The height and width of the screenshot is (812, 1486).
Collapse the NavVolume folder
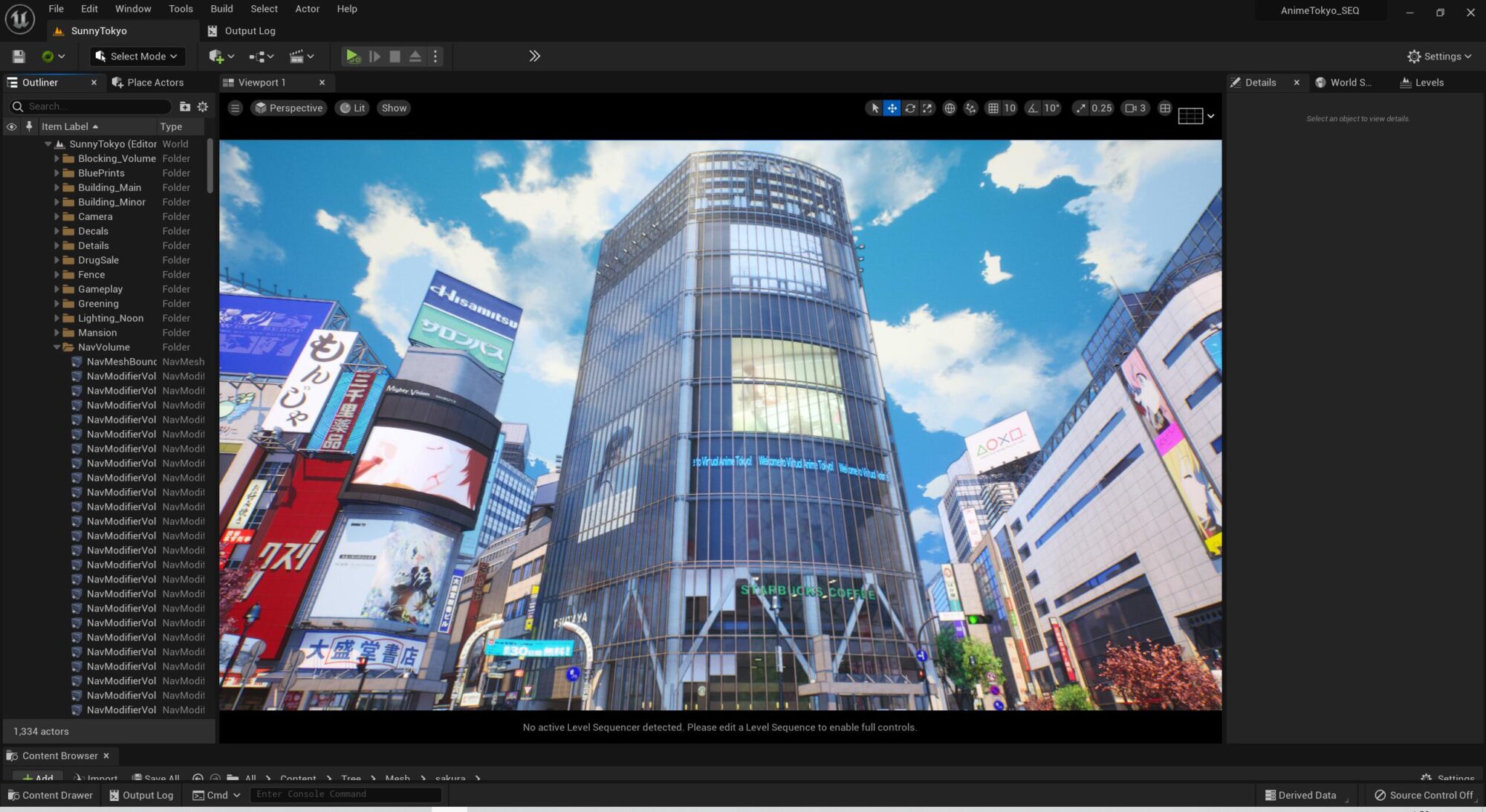(x=56, y=347)
